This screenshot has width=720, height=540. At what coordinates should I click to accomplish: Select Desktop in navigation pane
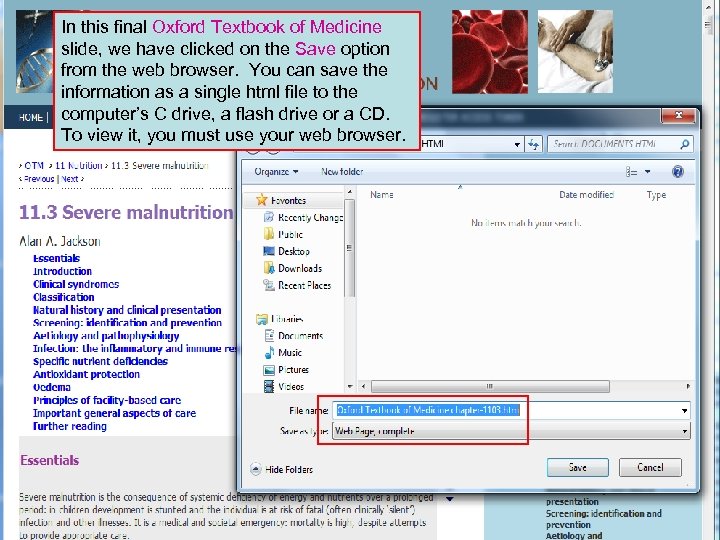click(x=286, y=252)
